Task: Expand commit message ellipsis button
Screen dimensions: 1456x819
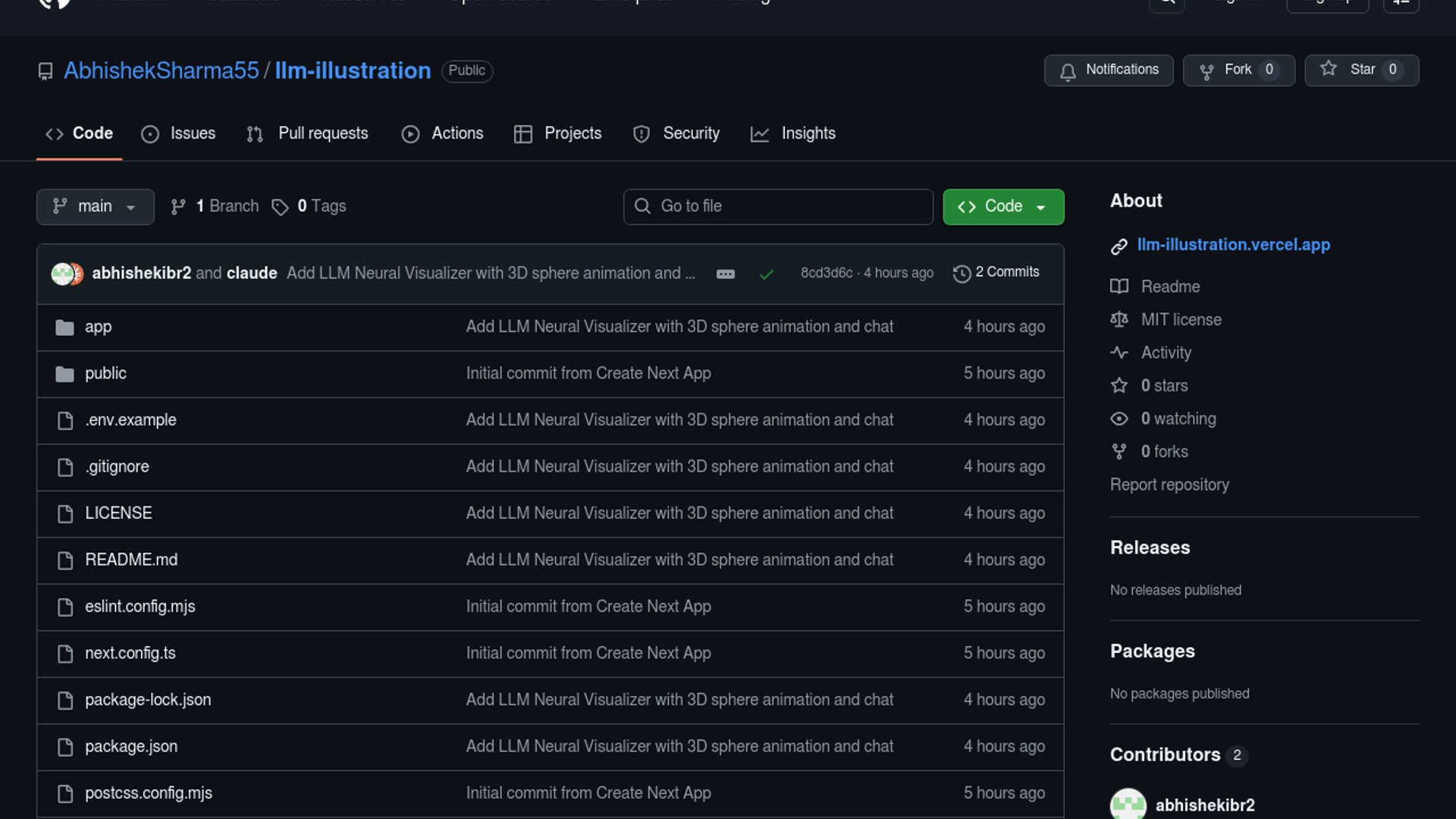Action: [725, 274]
